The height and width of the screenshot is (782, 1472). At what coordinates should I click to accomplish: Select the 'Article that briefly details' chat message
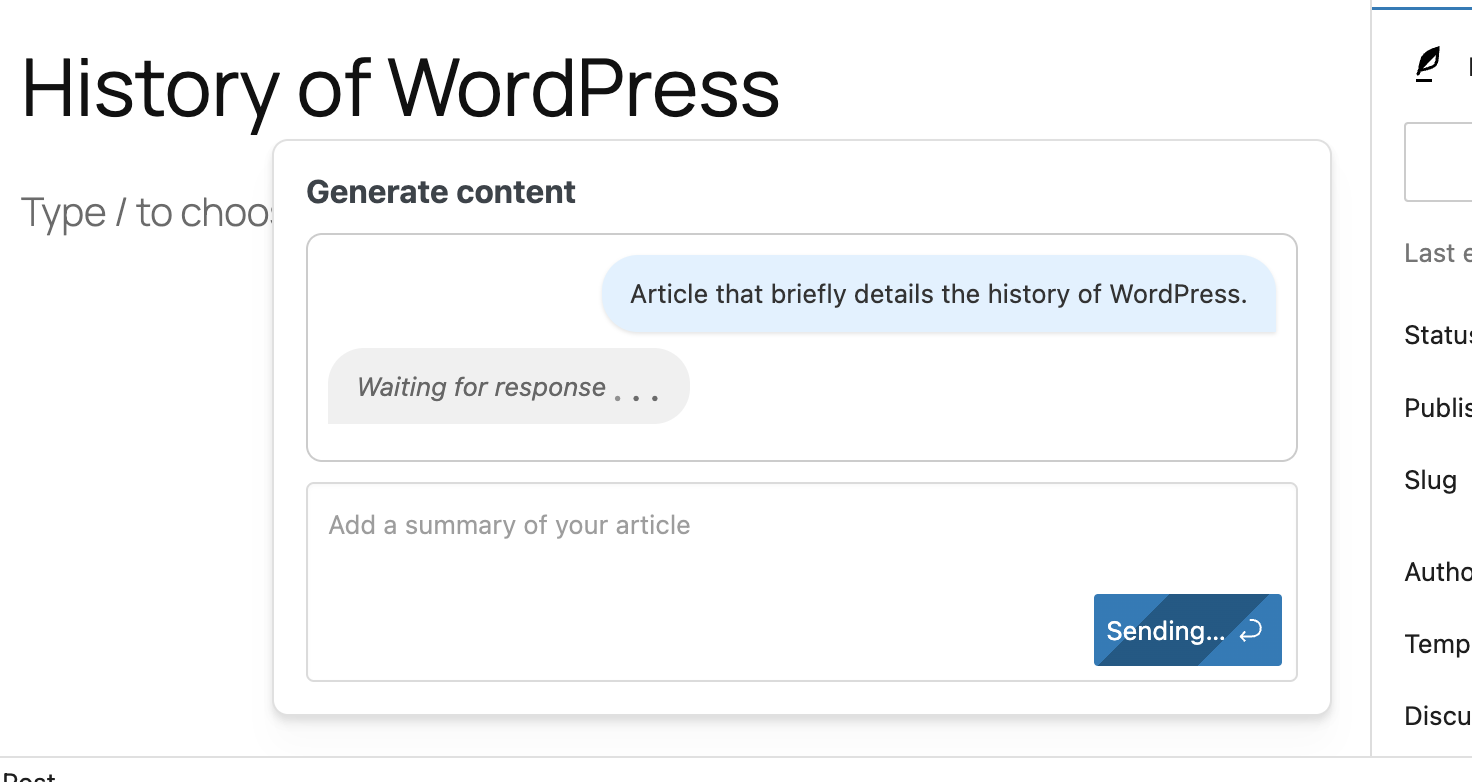click(938, 294)
